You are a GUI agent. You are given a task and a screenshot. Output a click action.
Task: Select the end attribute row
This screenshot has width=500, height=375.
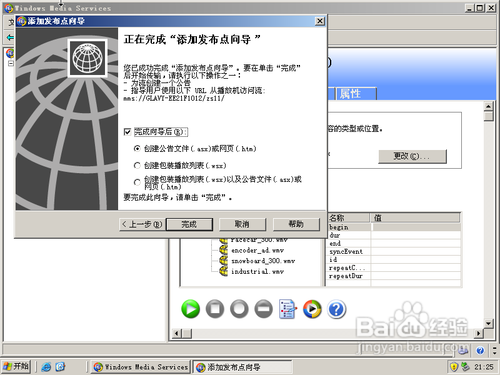coord(394,243)
